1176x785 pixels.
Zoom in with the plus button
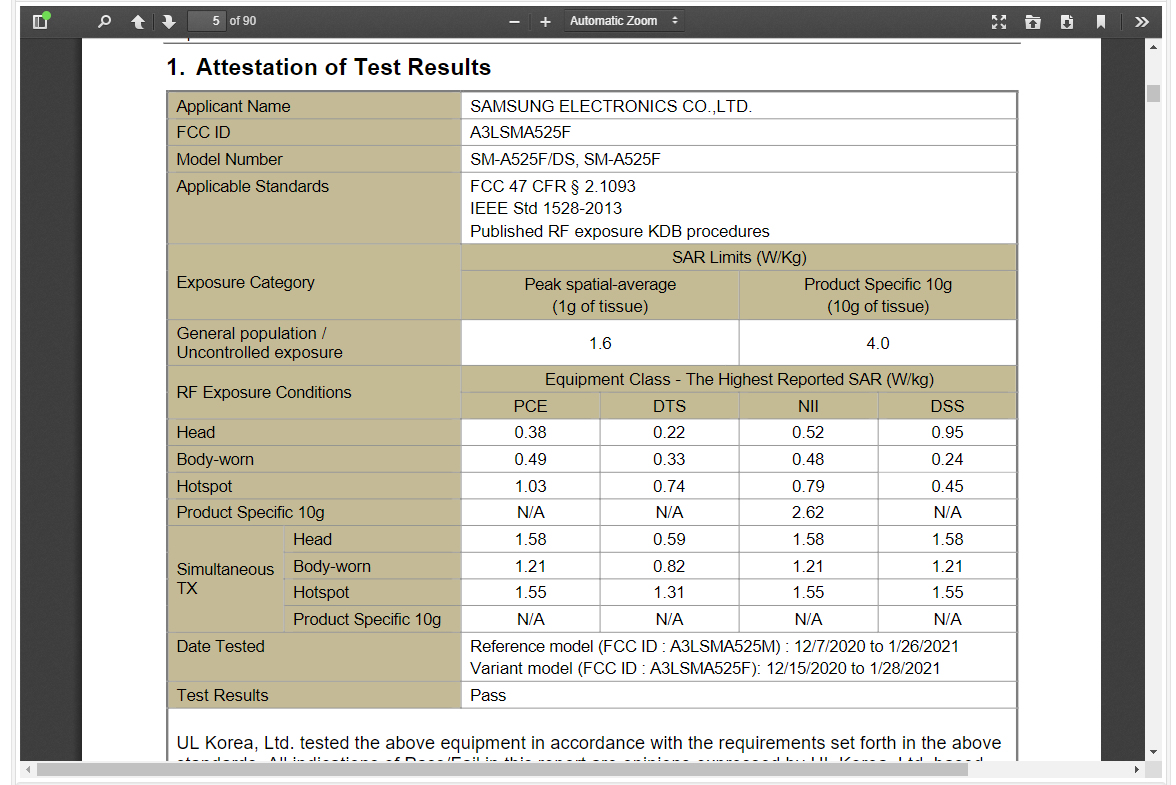545,21
